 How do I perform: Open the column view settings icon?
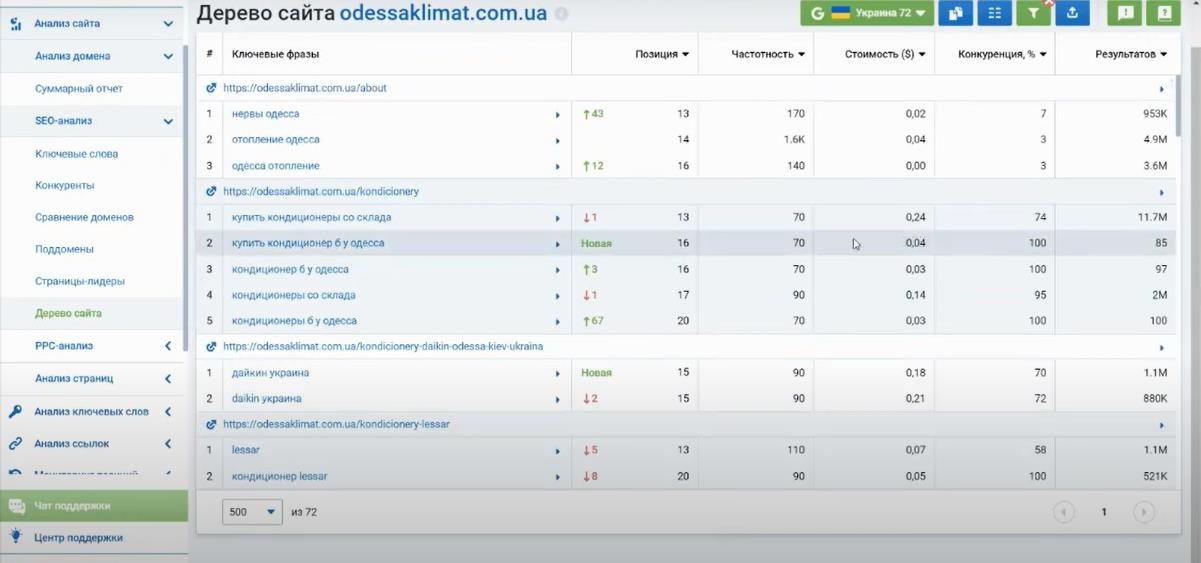[x=994, y=13]
